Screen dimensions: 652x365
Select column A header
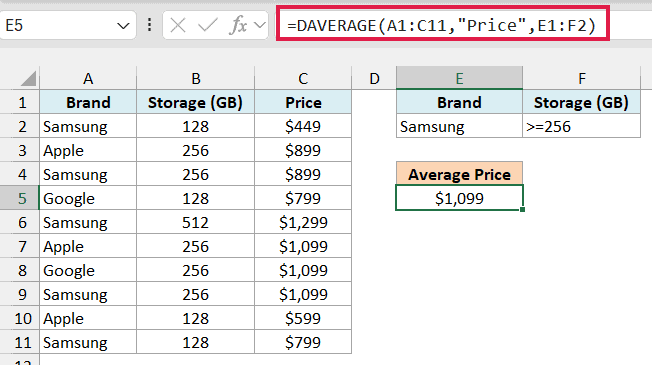(88, 78)
